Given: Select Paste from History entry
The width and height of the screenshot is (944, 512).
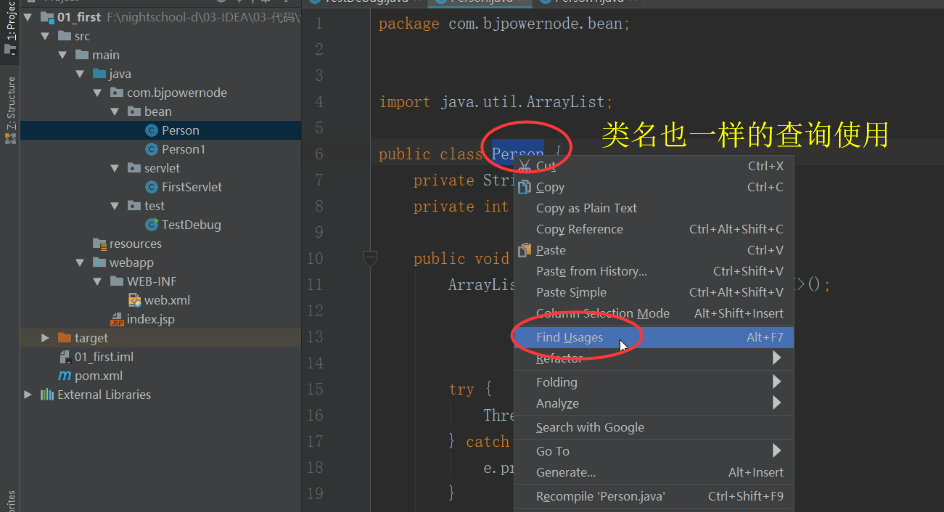Looking at the screenshot, I should [654, 272].
